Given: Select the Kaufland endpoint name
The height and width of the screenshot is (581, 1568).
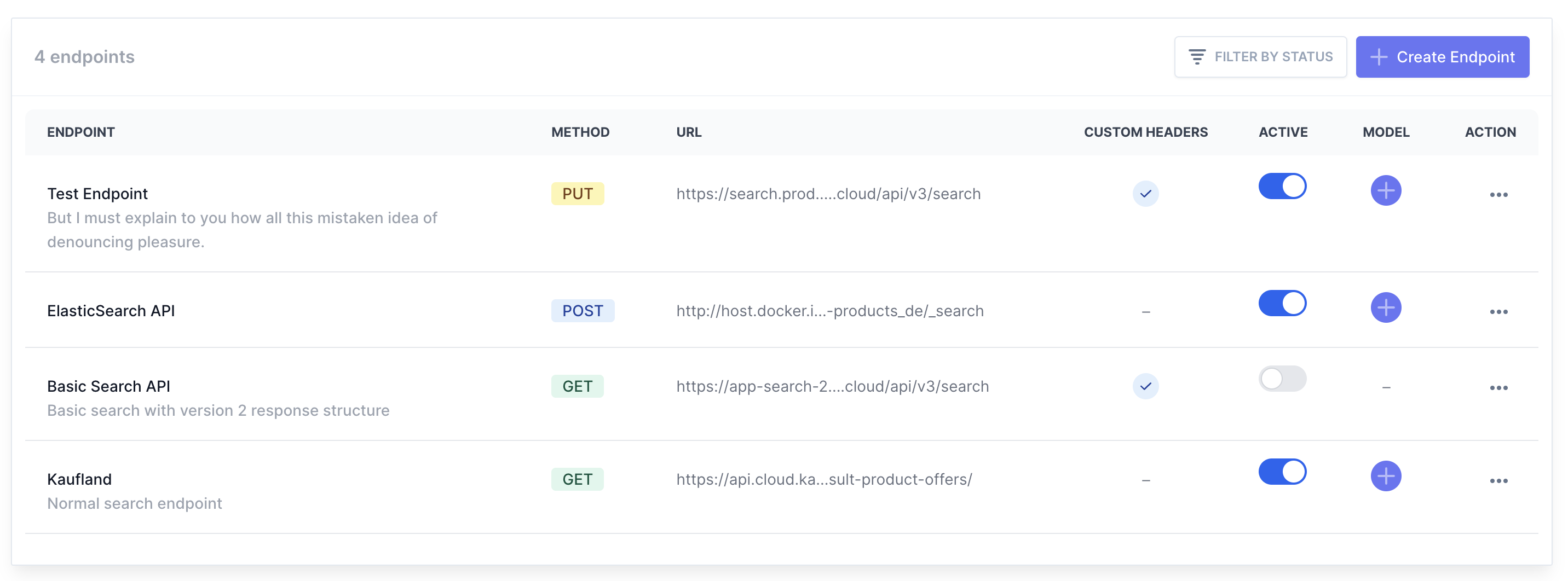Looking at the screenshot, I should pyautogui.click(x=79, y=479).
